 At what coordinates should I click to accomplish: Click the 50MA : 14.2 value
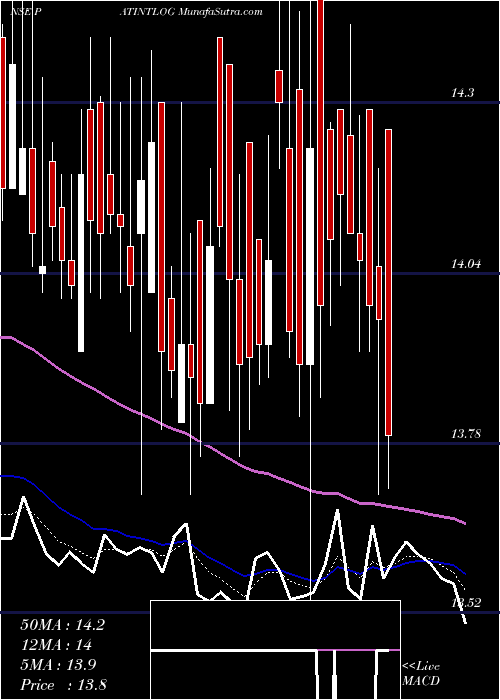62,625
